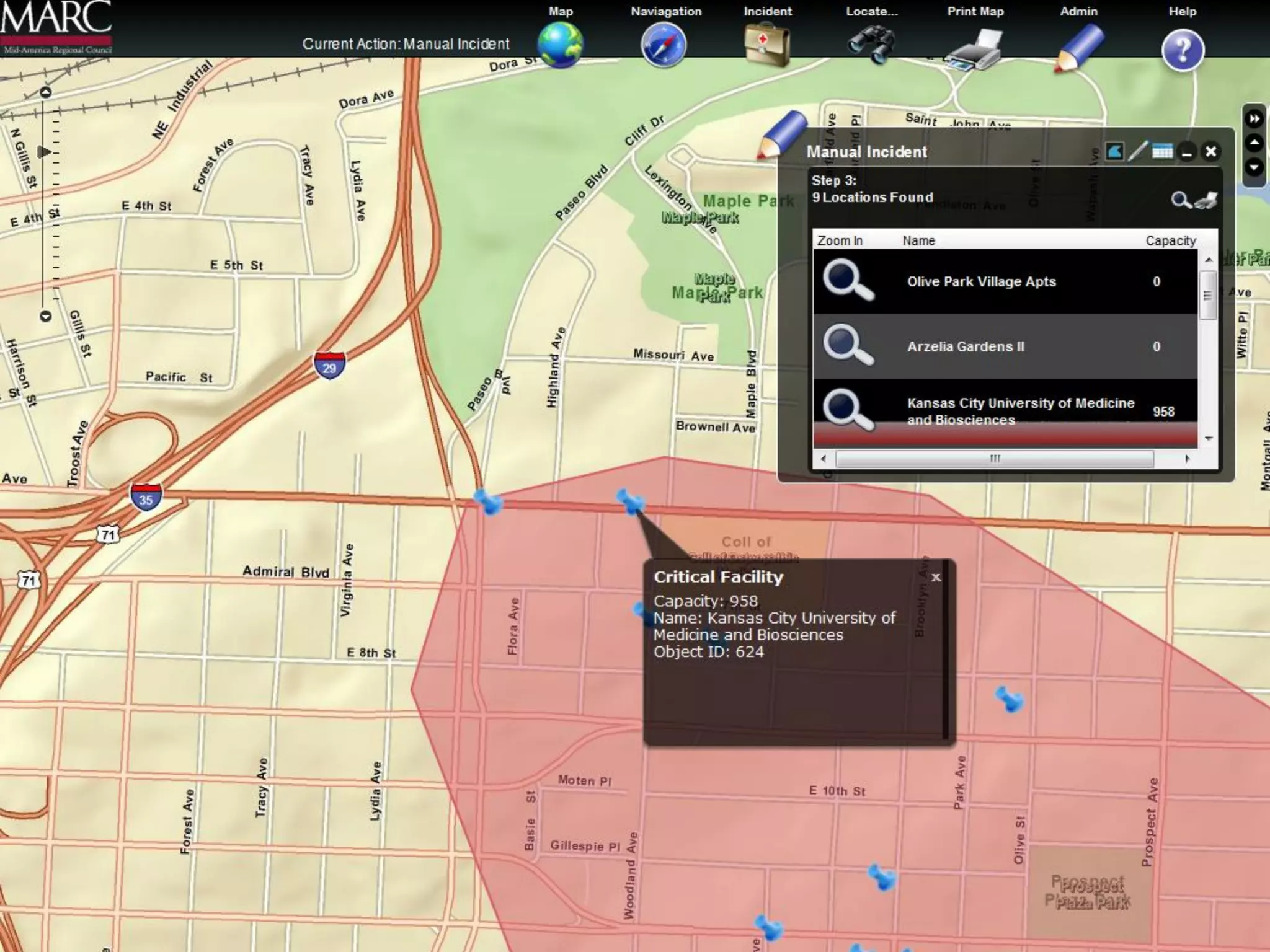Click the Navigation compass icon
The height and width of the screenshot is (952, 1270).
pyautogui.click(x=664, y=45)
